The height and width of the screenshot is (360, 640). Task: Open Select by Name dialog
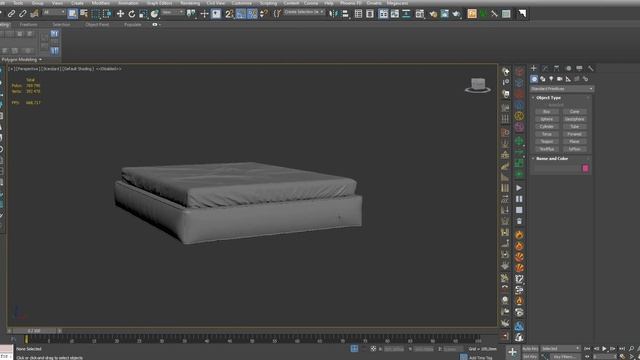pos(84,14)
